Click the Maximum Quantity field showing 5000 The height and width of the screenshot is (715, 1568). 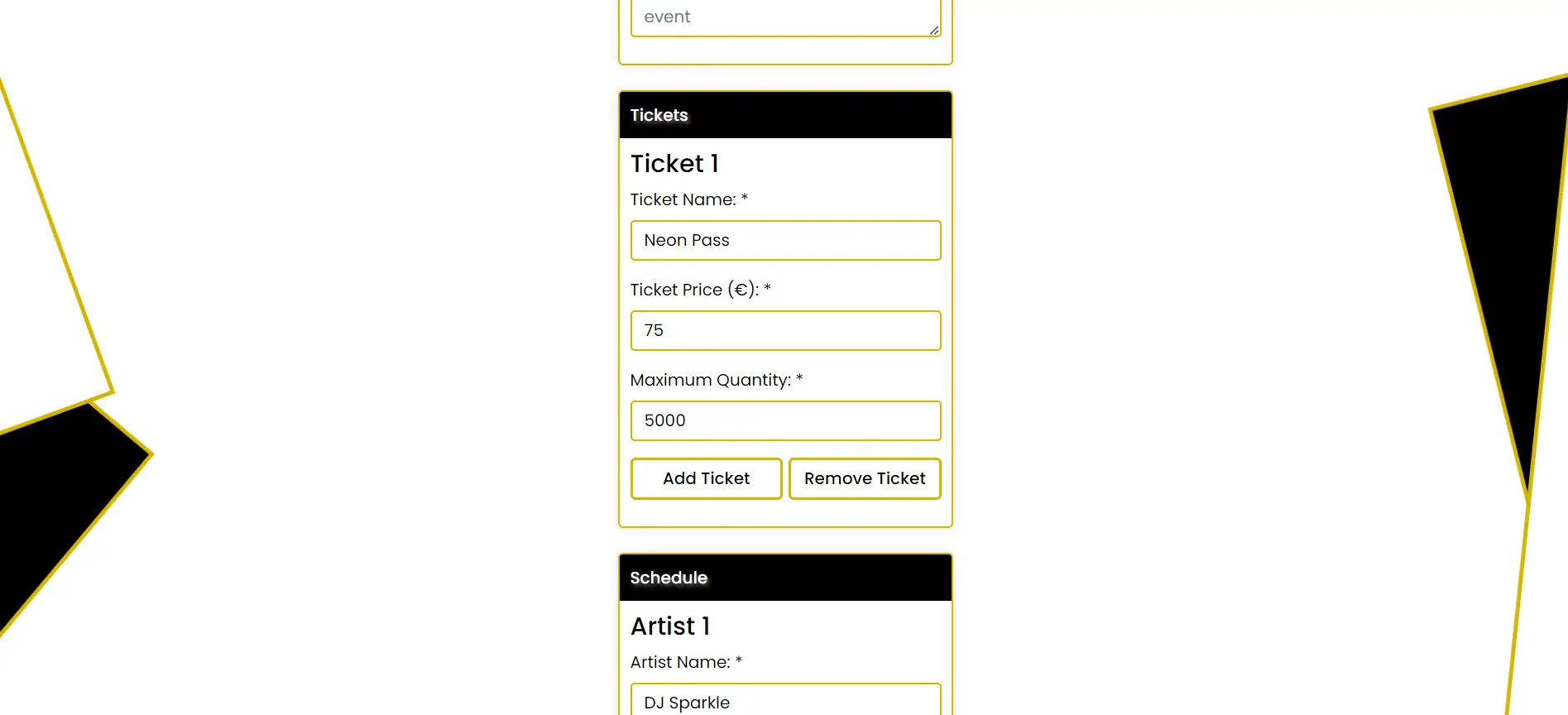[x=784, y=421]
